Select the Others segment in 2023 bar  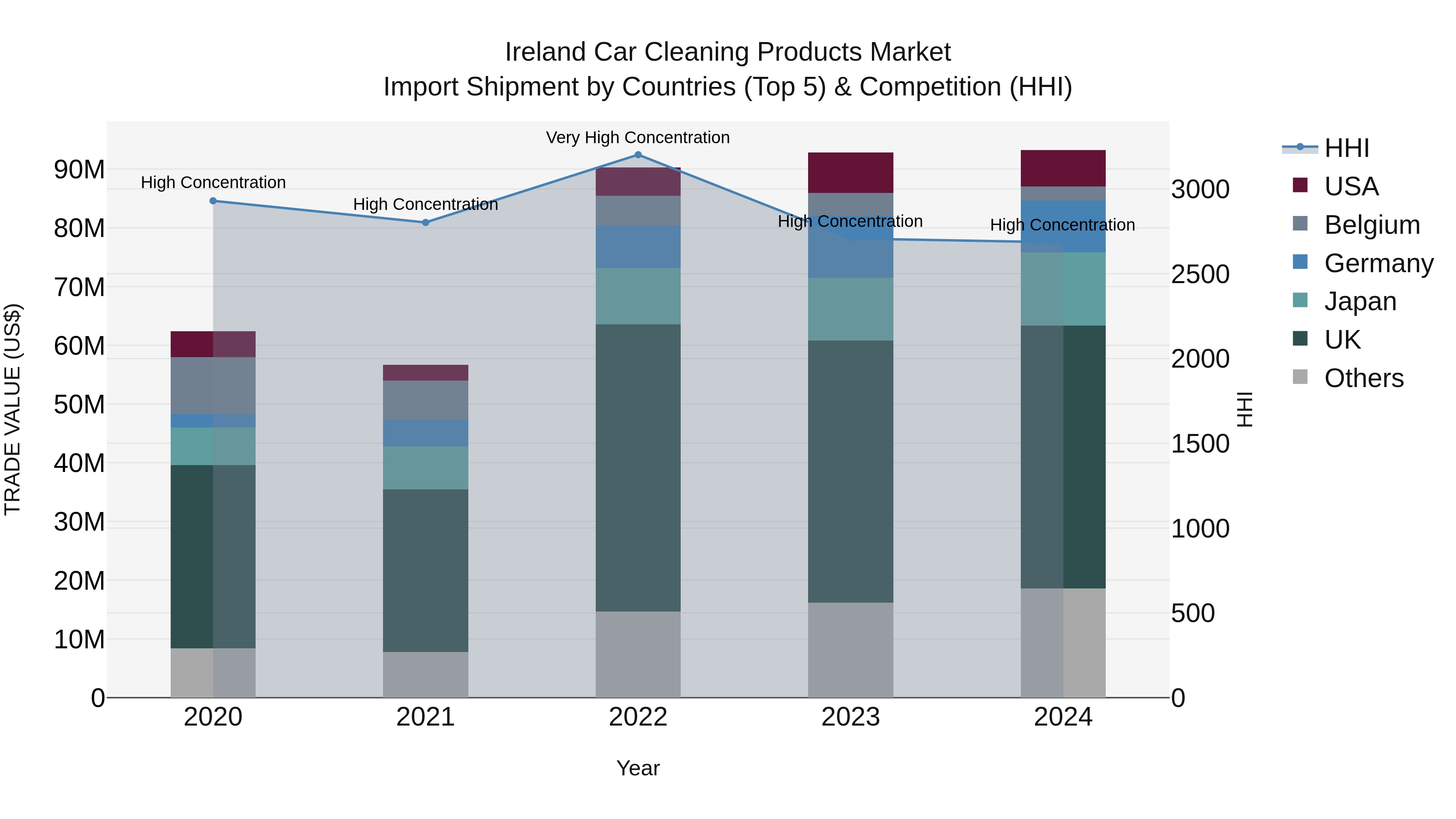(x=851, y=650)
